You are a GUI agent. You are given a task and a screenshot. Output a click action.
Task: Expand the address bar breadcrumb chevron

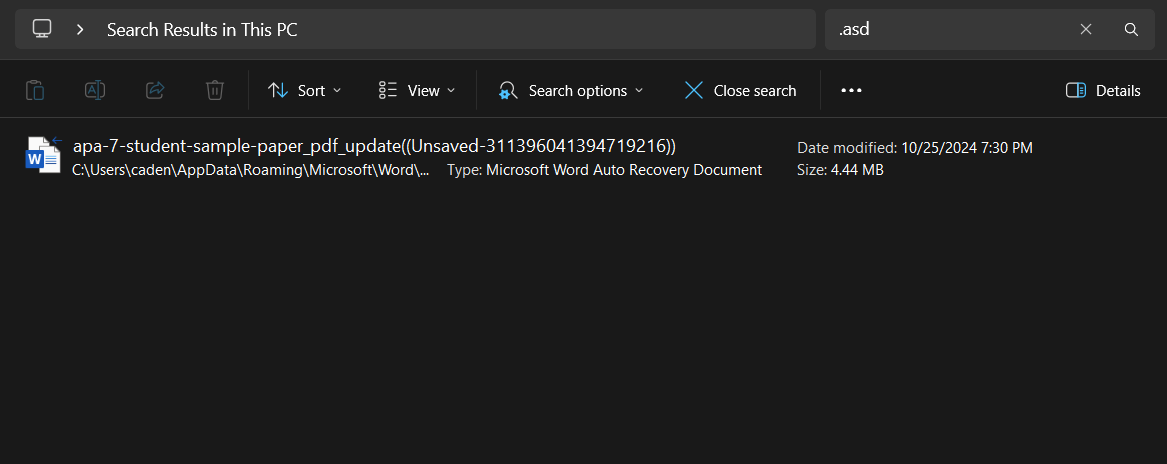point(80,29)
